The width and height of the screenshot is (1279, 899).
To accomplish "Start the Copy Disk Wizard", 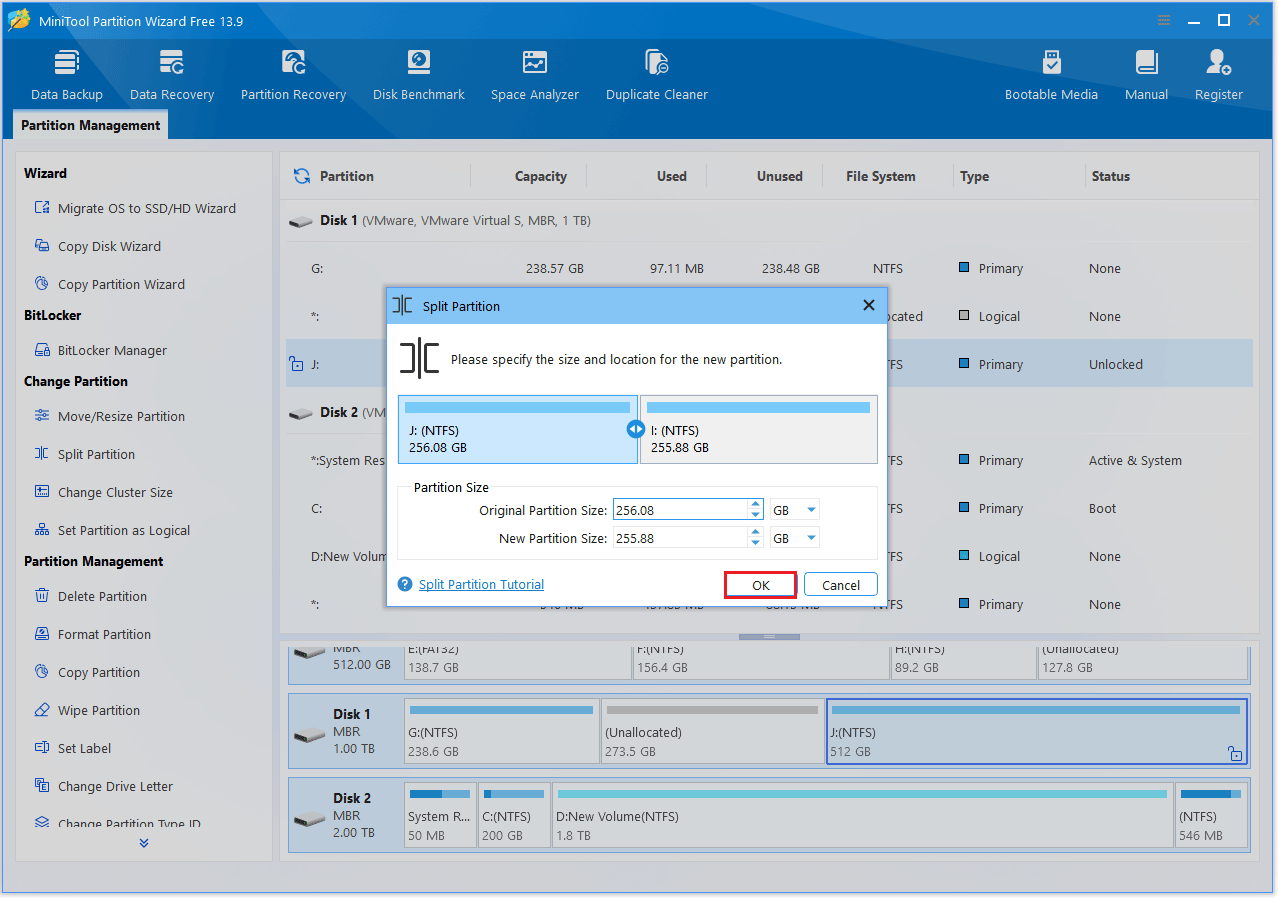I will (97, 246).
